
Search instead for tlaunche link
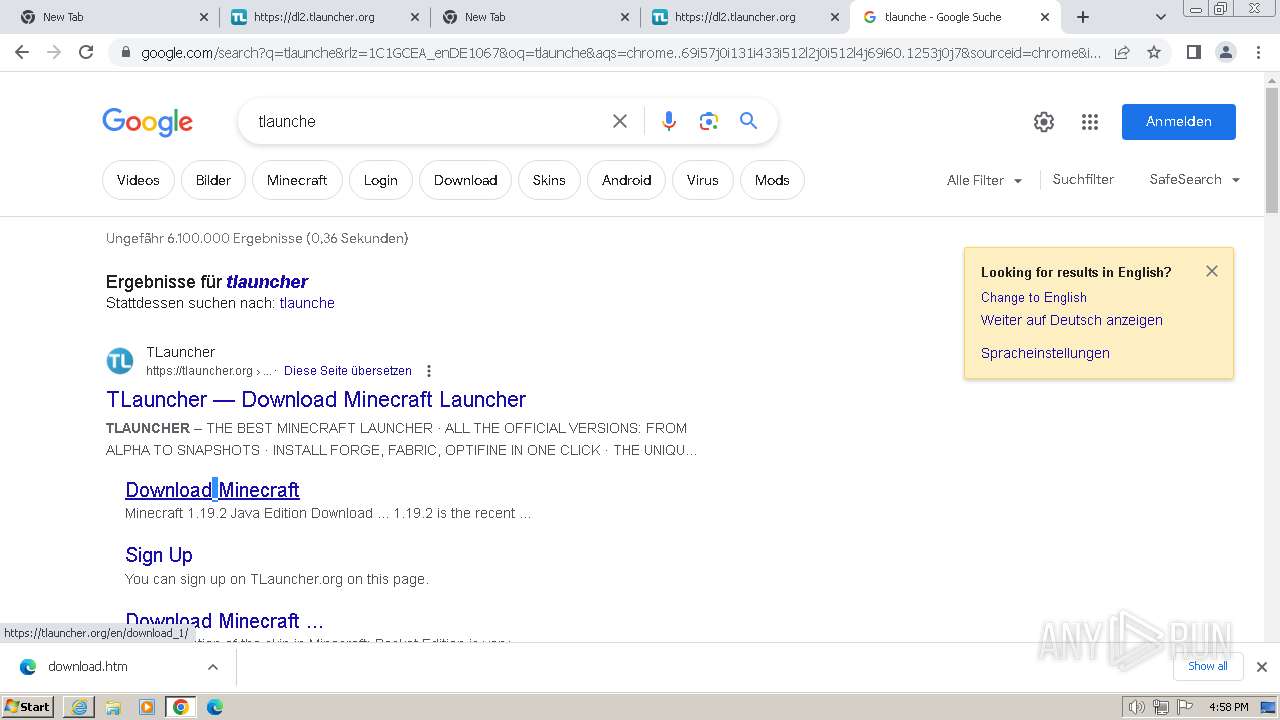coord(307,303)
